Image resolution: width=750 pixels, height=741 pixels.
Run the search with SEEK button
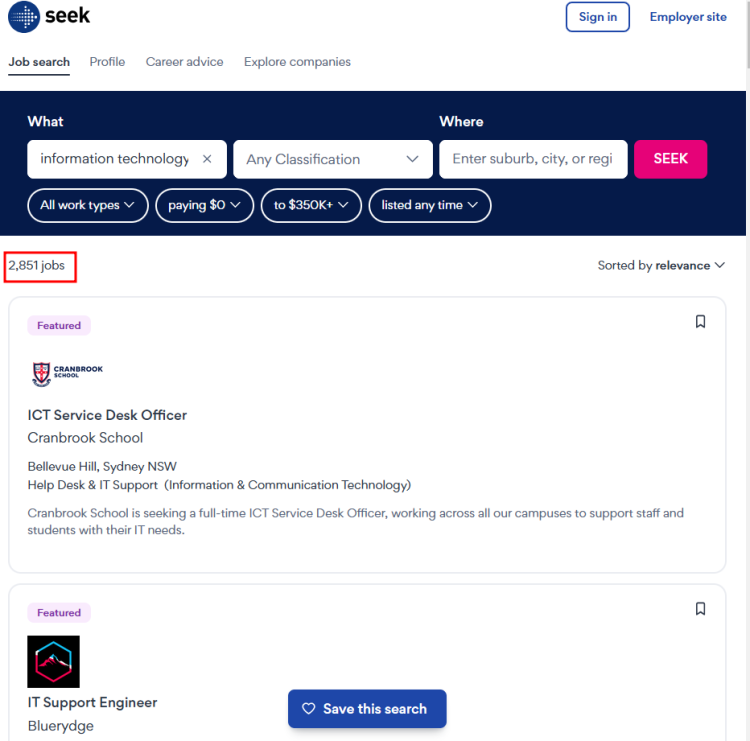click(671, 159)
